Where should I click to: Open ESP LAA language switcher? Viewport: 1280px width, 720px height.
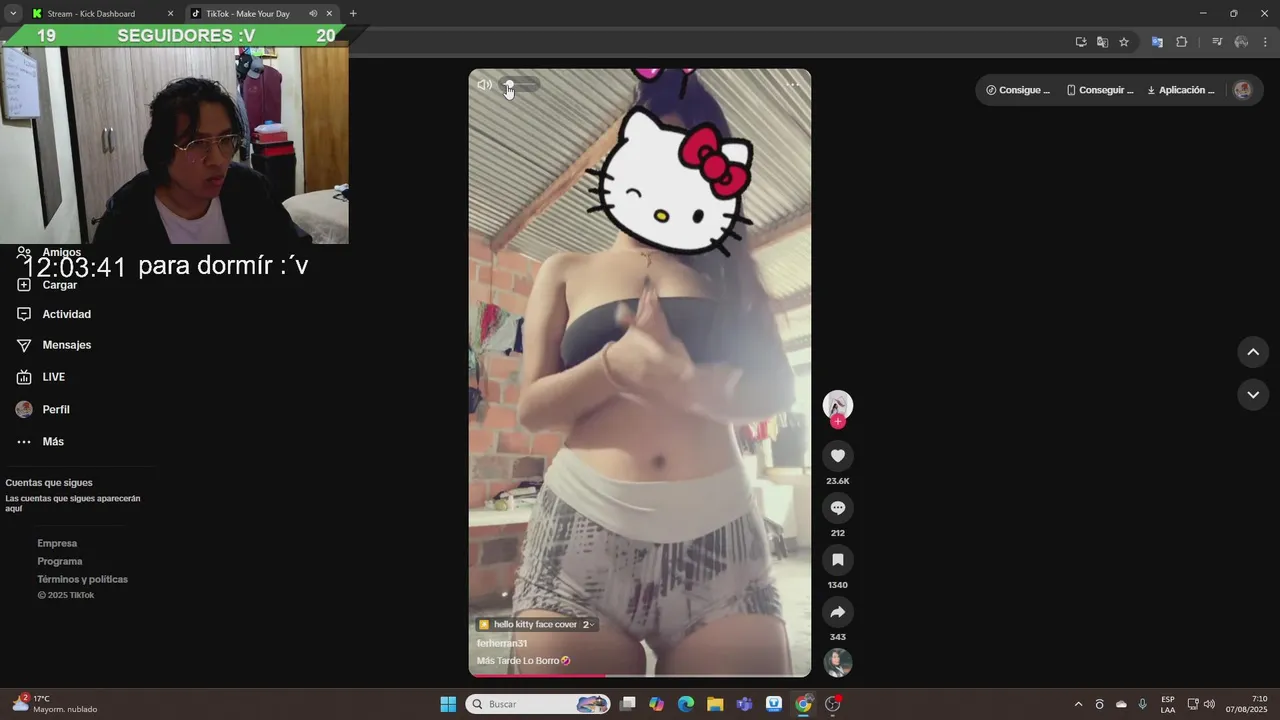pos(1168,704)
